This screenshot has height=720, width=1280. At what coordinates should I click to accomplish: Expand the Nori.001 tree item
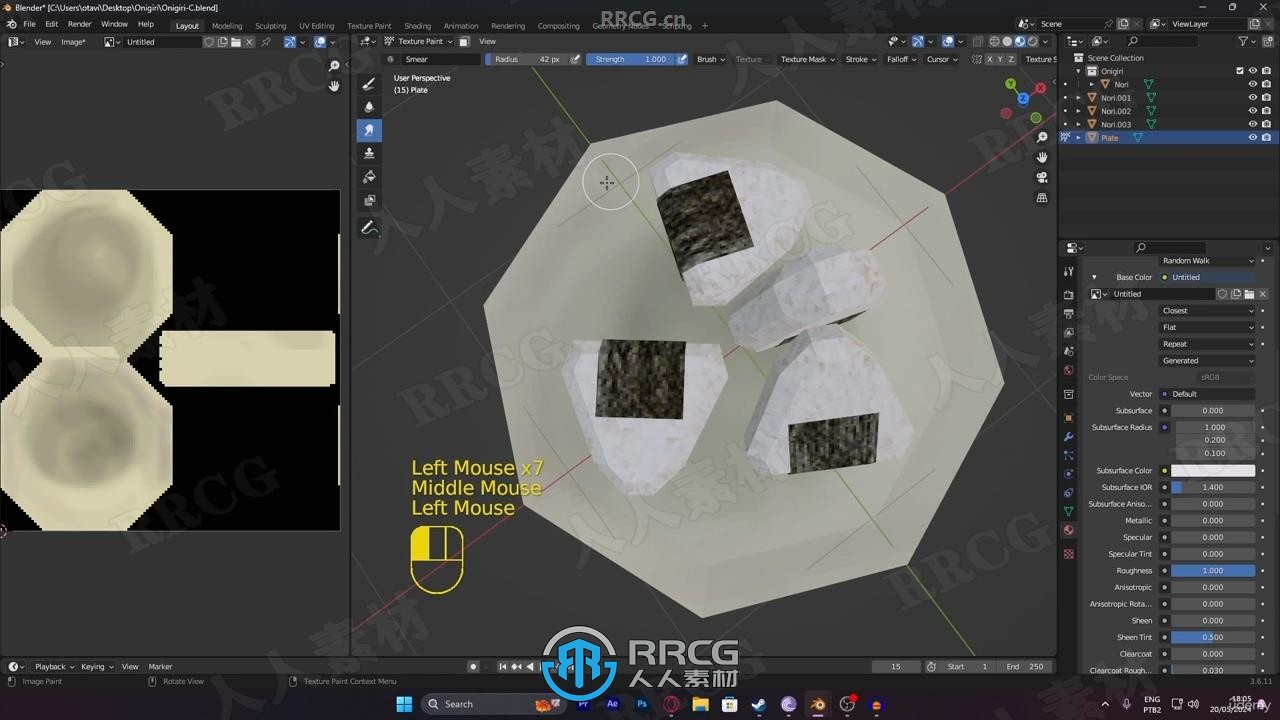(x=1078, y=98)
